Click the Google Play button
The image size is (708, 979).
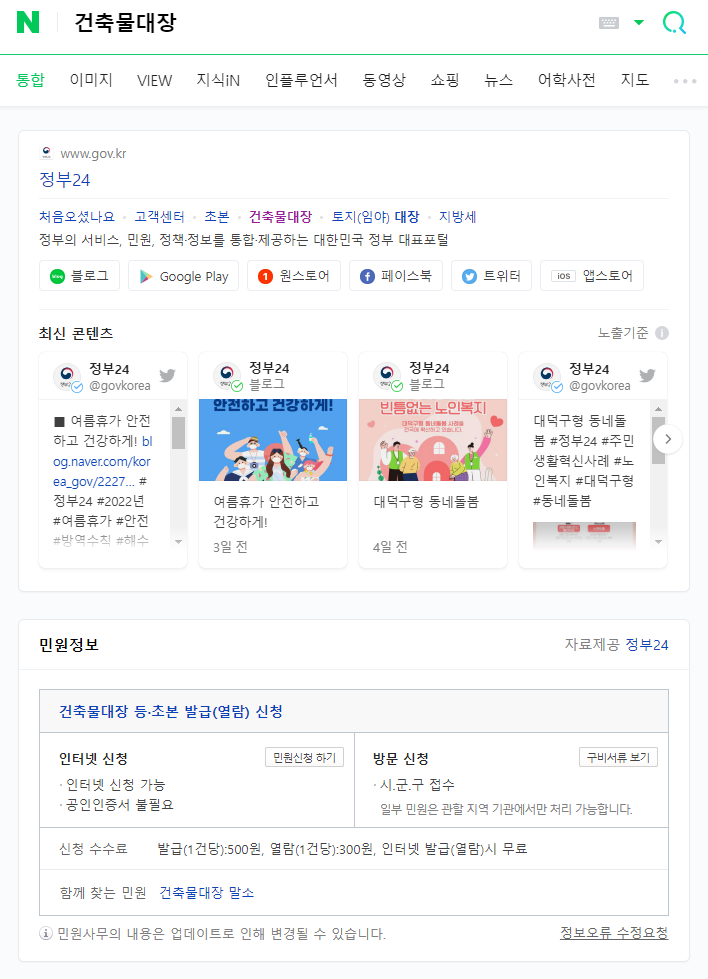[x=184, y=276]
